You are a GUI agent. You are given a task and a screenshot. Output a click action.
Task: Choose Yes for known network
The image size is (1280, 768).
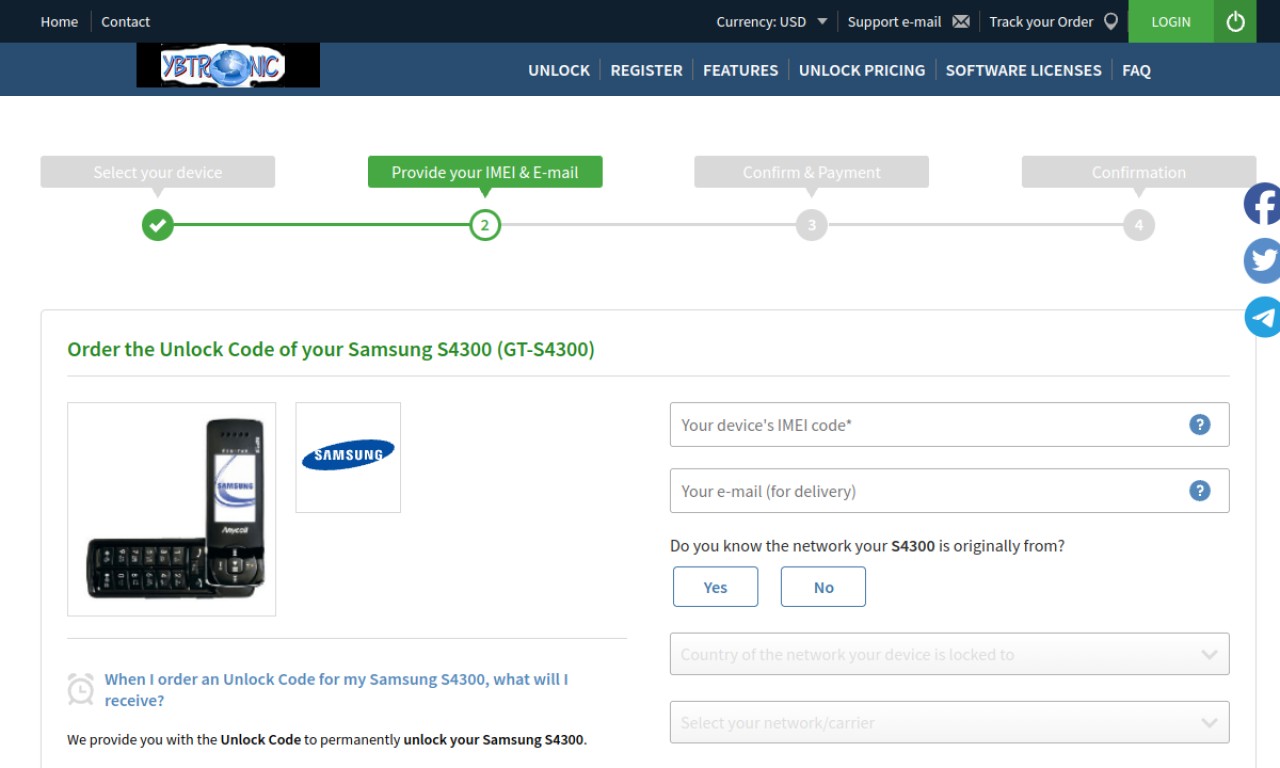coord(715,587)
